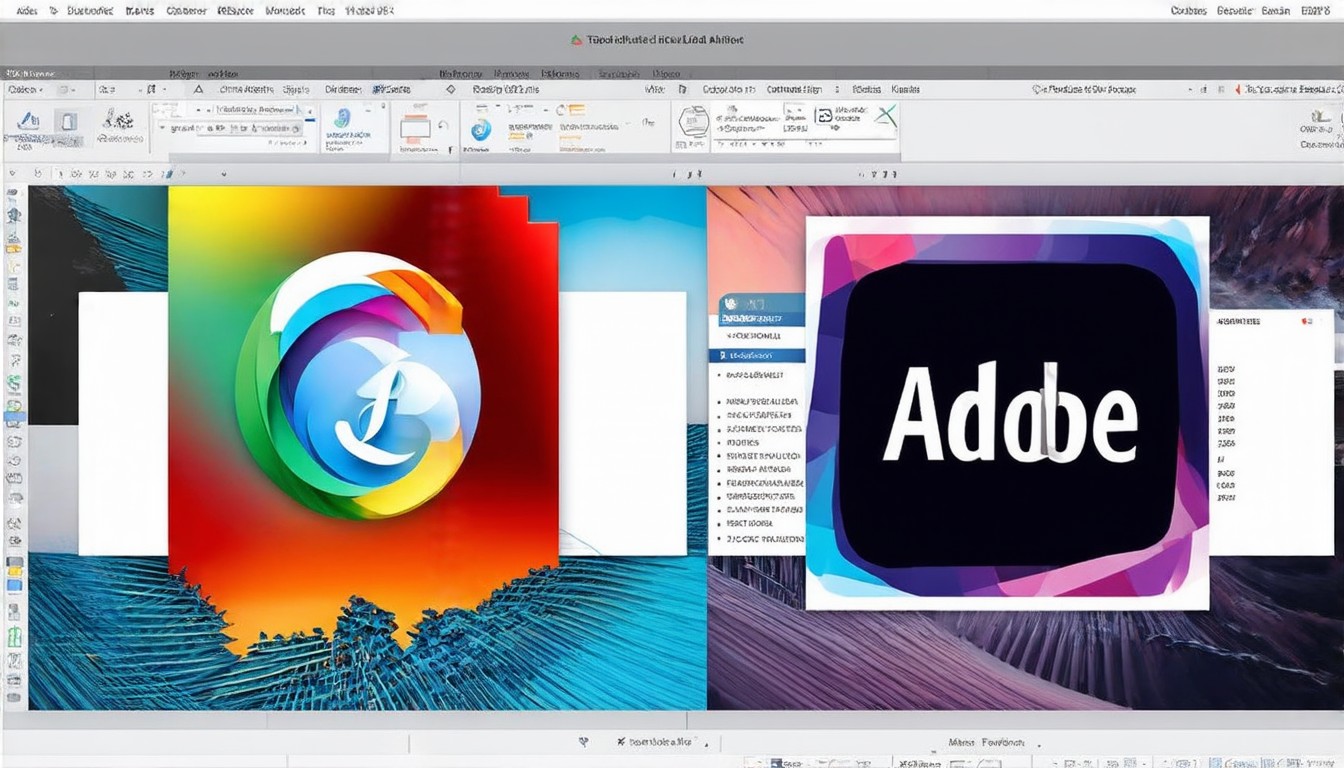The image size is (1344, 768).
Task: Click the "Adobe" text in the logo
Action: pos(1010,413)
